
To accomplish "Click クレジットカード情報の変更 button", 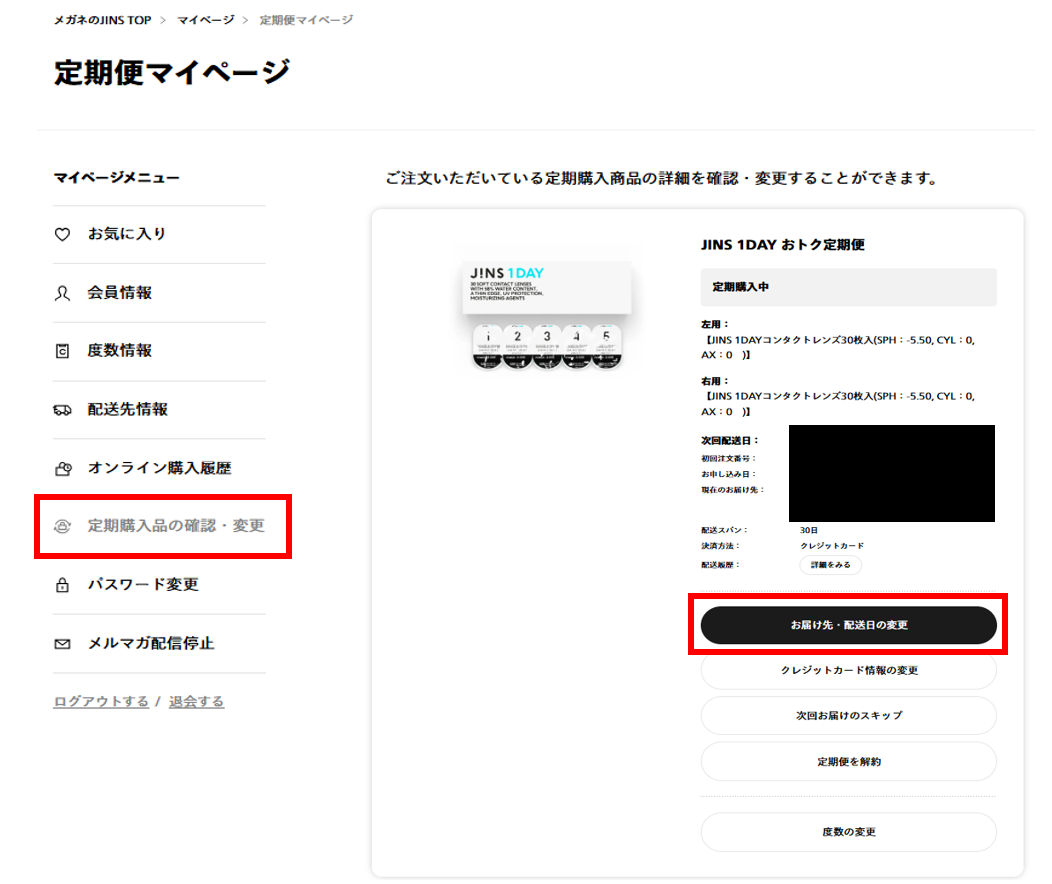I will 849,670.
